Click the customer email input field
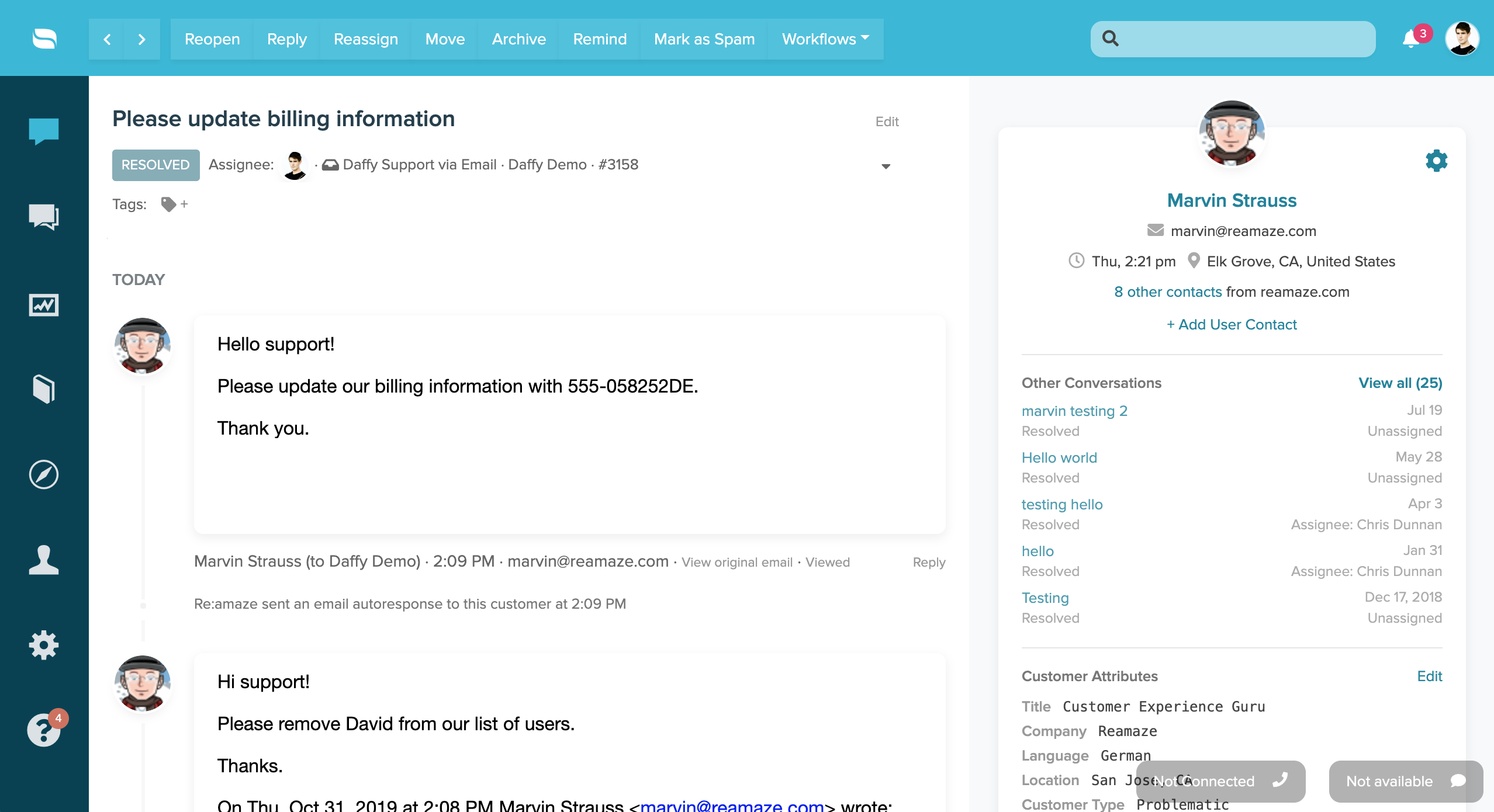 click(1243, 231)
